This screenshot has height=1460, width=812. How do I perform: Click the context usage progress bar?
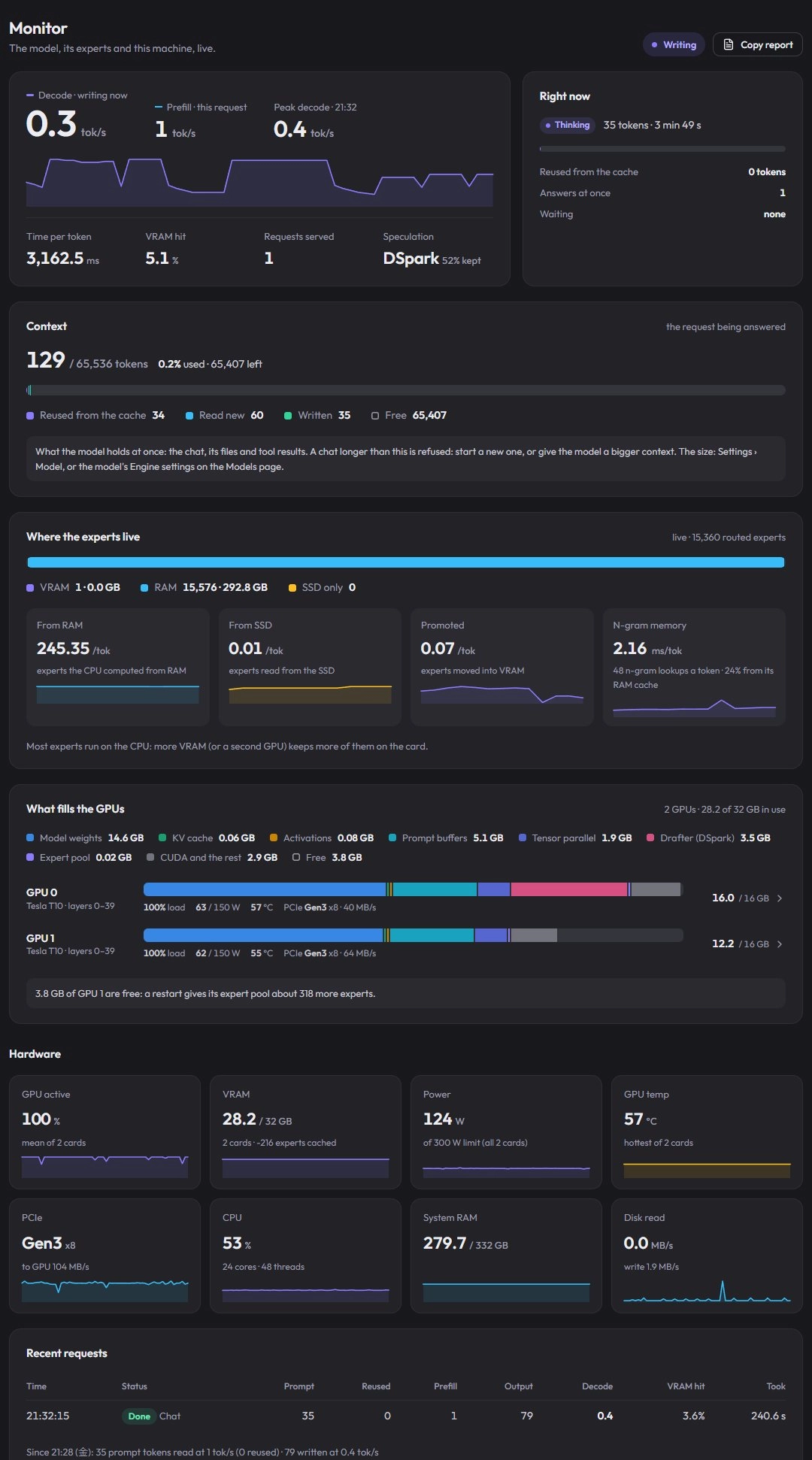406,390
